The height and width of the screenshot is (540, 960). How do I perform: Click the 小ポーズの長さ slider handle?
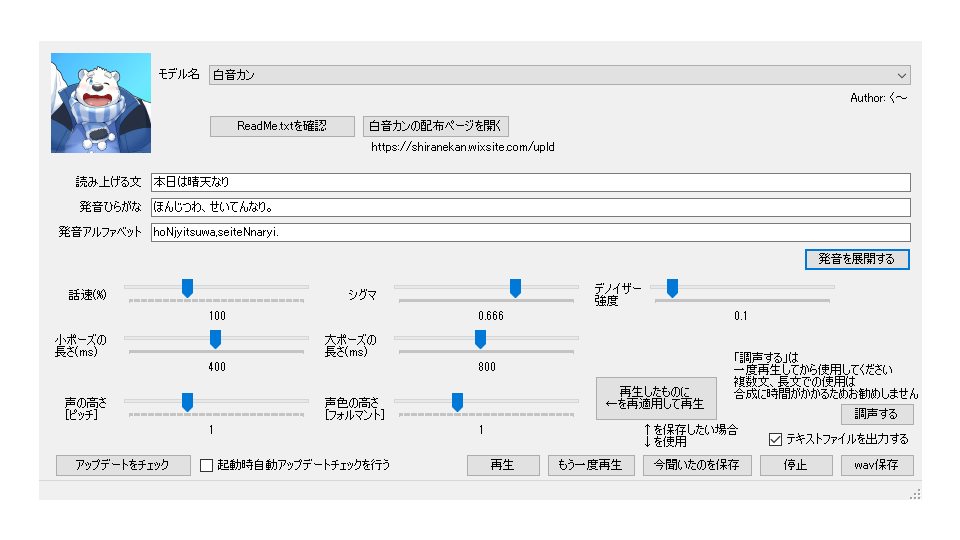click(215, 339)
